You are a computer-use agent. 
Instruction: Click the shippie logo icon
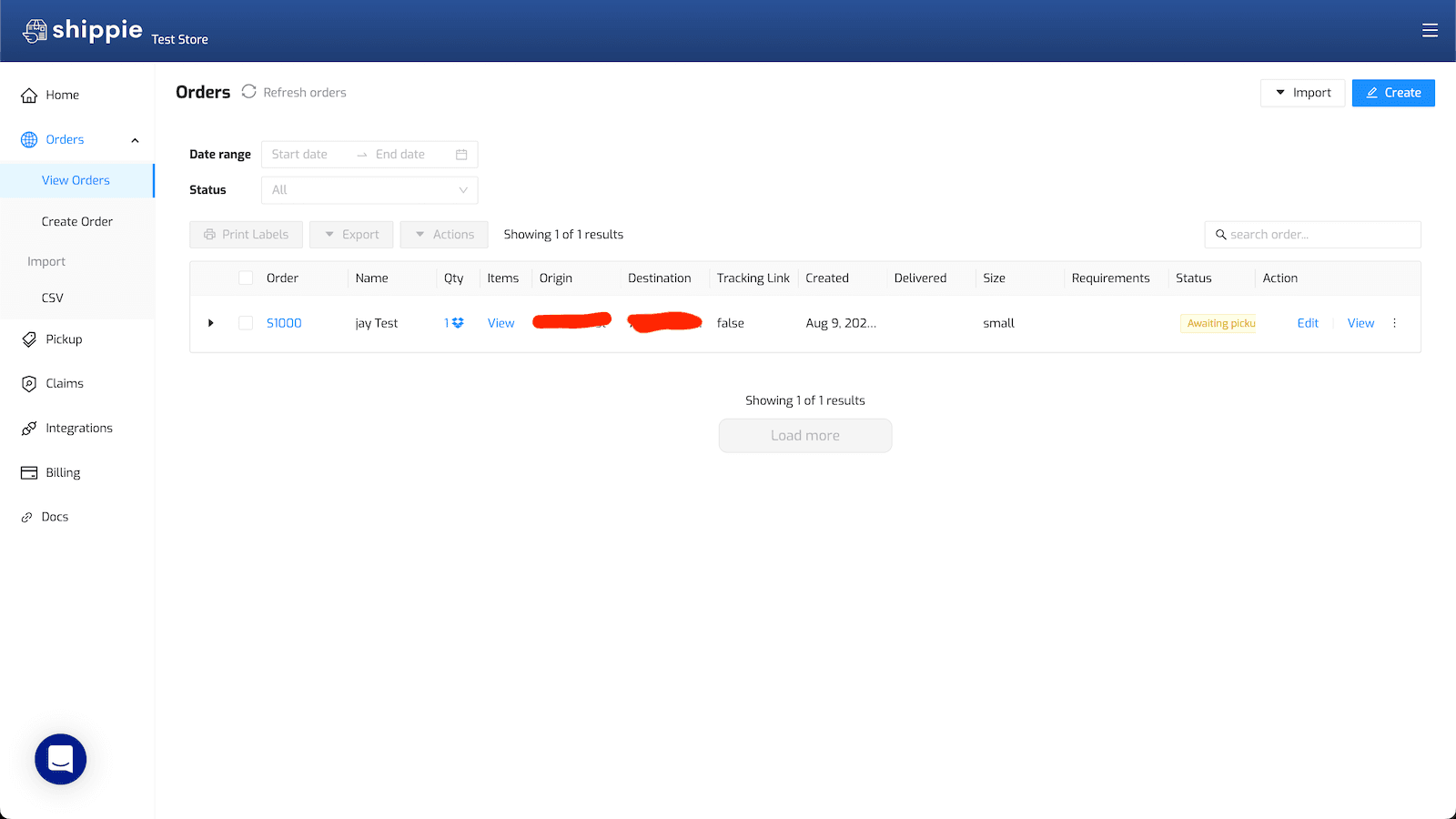[x=35, y=30]
